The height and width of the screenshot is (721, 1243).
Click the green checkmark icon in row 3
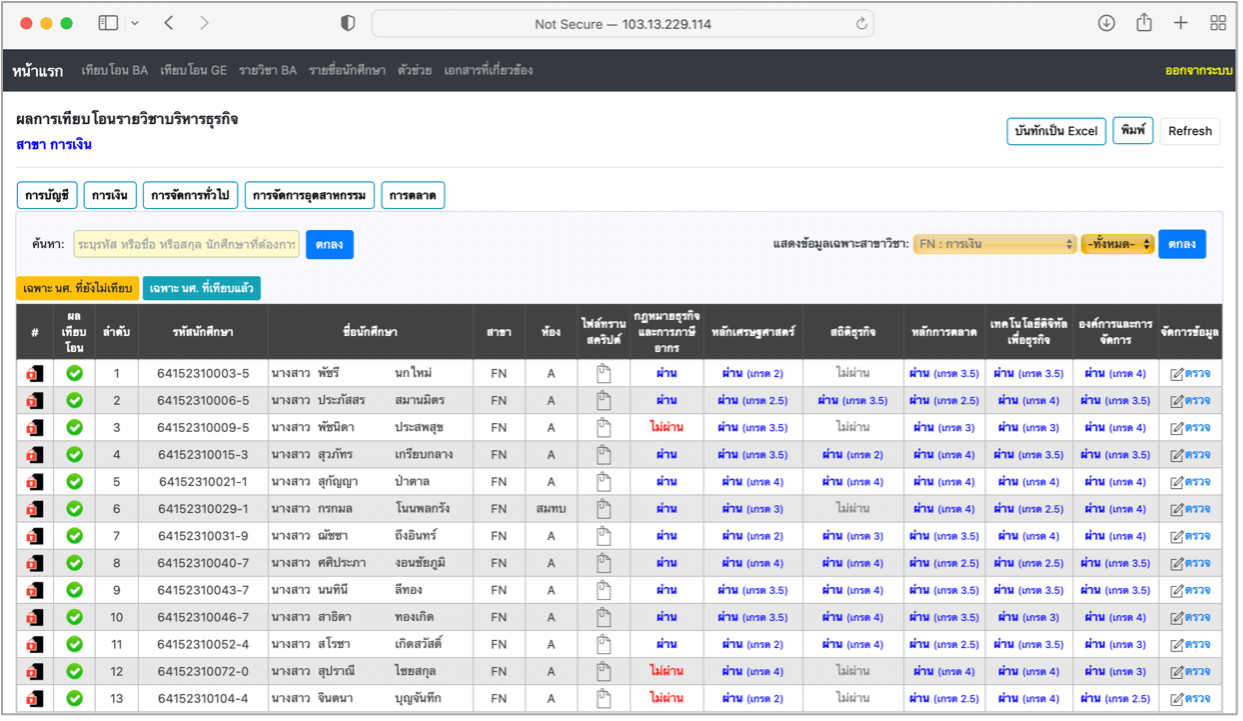pos(74,428)
